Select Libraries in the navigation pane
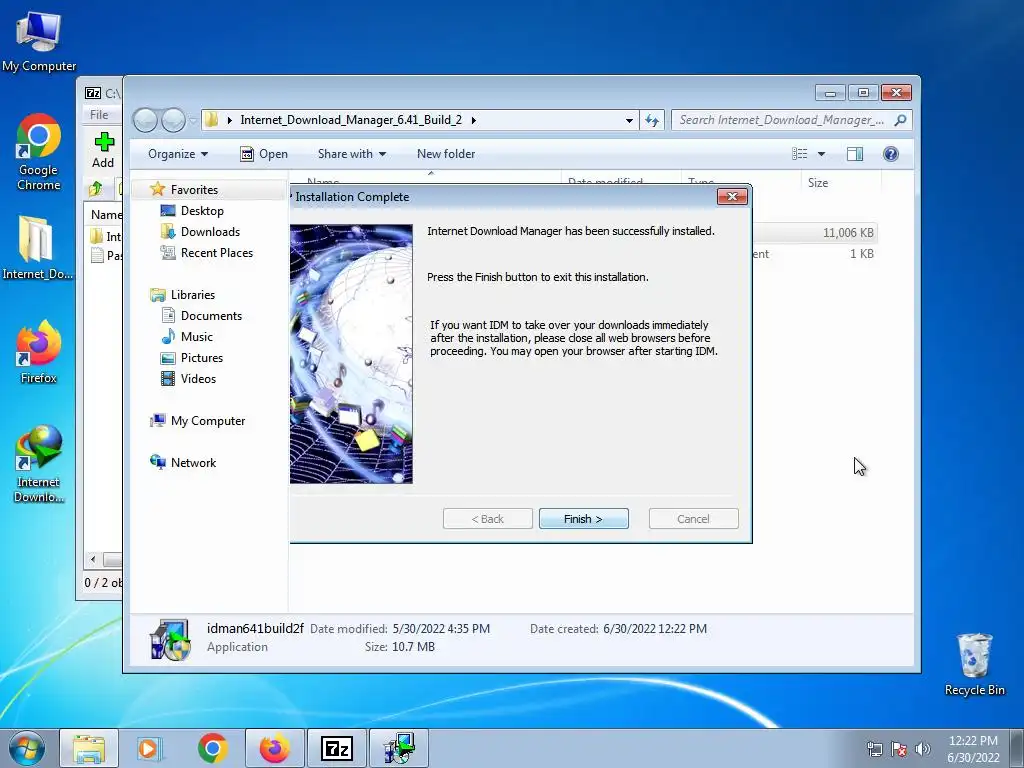Image resolution: width=1024 pixels, height=768 pixels. 193,295
